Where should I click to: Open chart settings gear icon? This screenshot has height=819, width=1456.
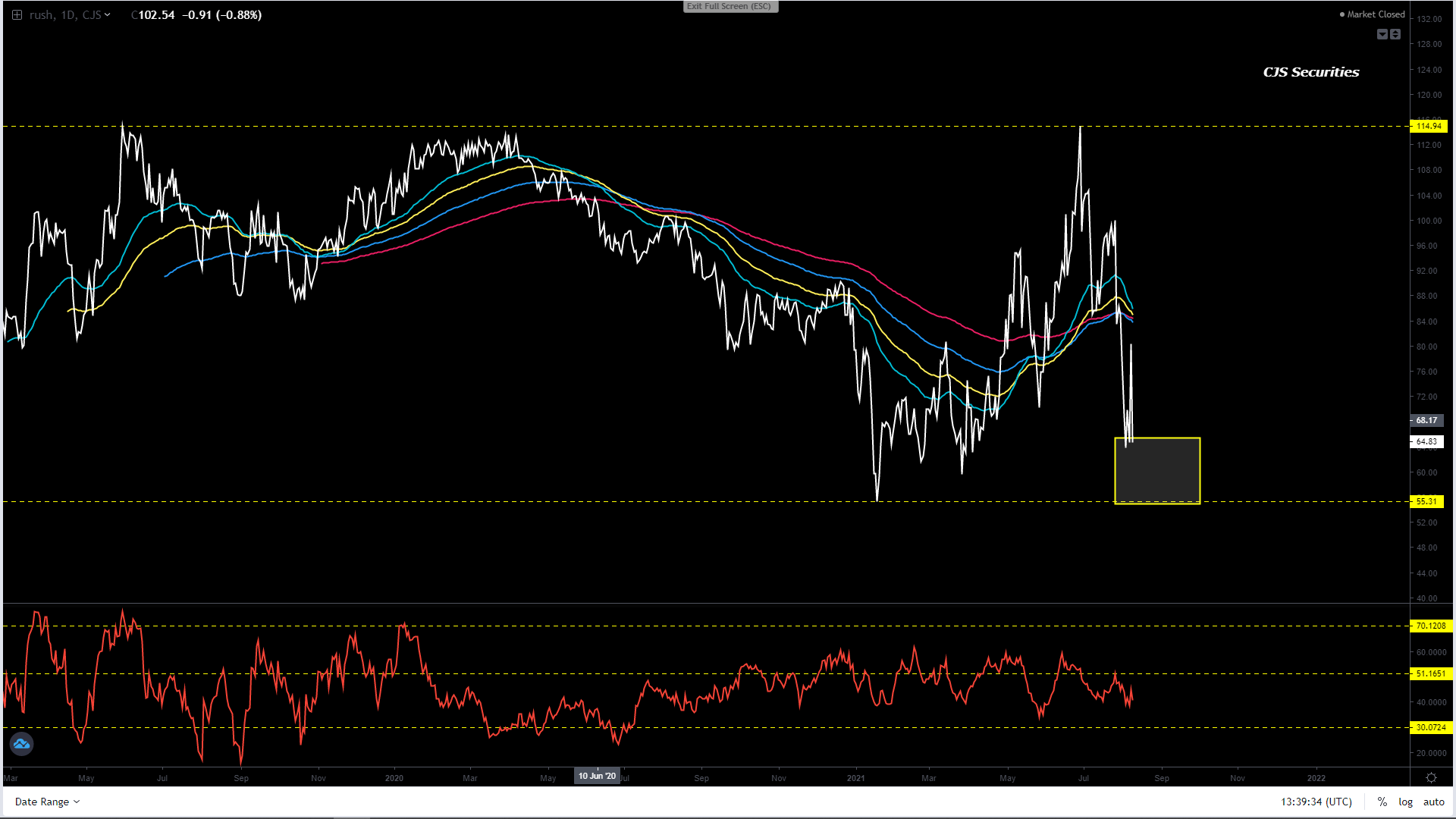pos(1431,778)
